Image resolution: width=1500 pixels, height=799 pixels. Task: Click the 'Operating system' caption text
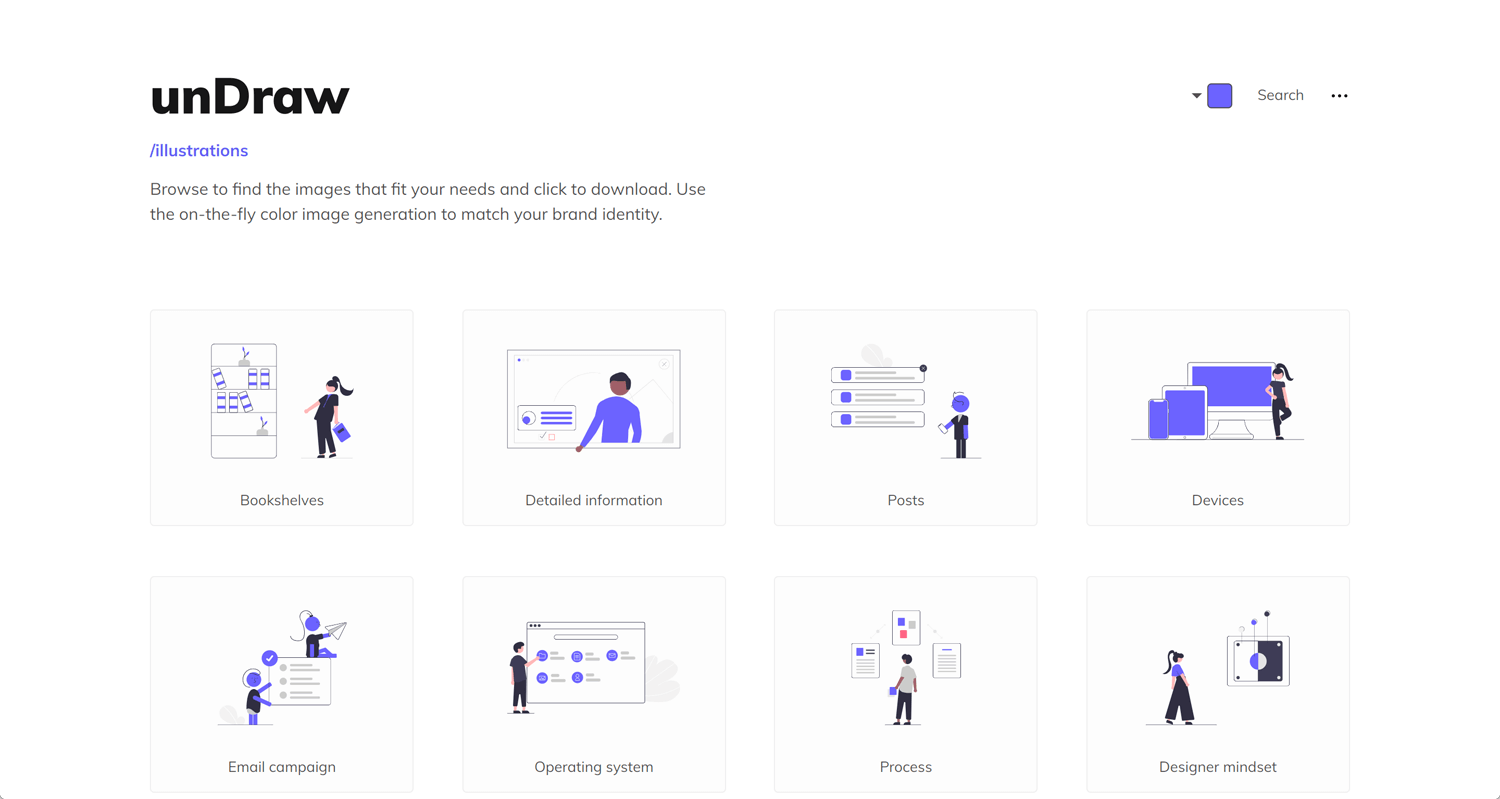[x=594, y=767]
